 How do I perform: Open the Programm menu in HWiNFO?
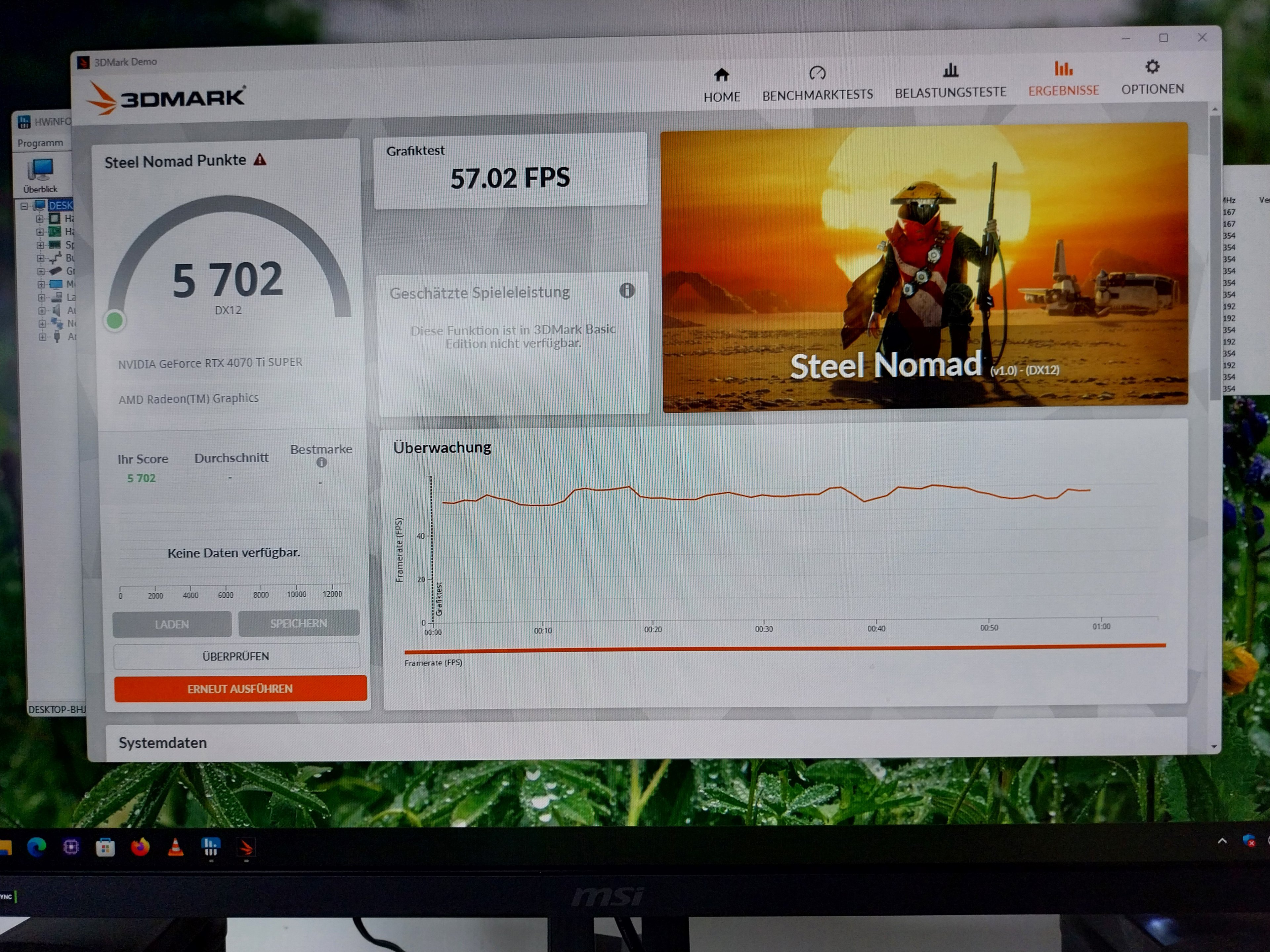coord(40,143)
